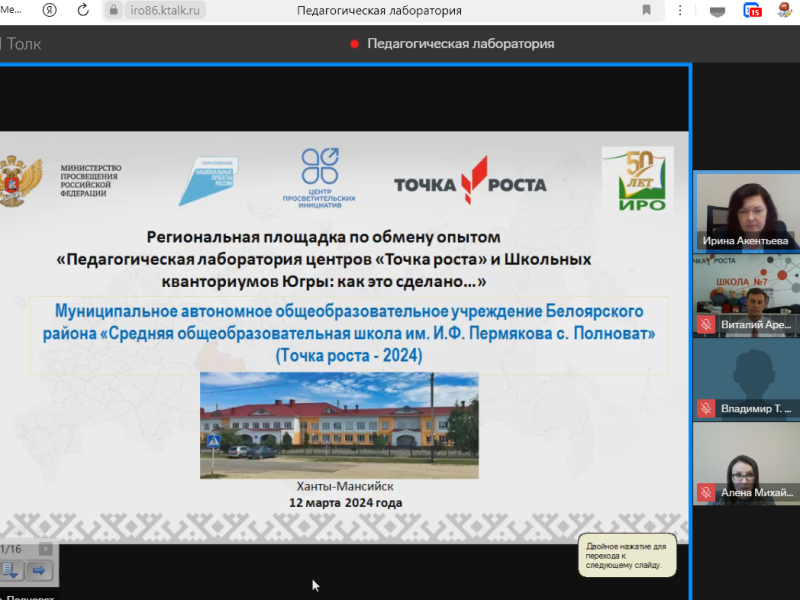Click the site security lock icon
Viewport: 800px width, 600px height.
[x=113, y=11]
